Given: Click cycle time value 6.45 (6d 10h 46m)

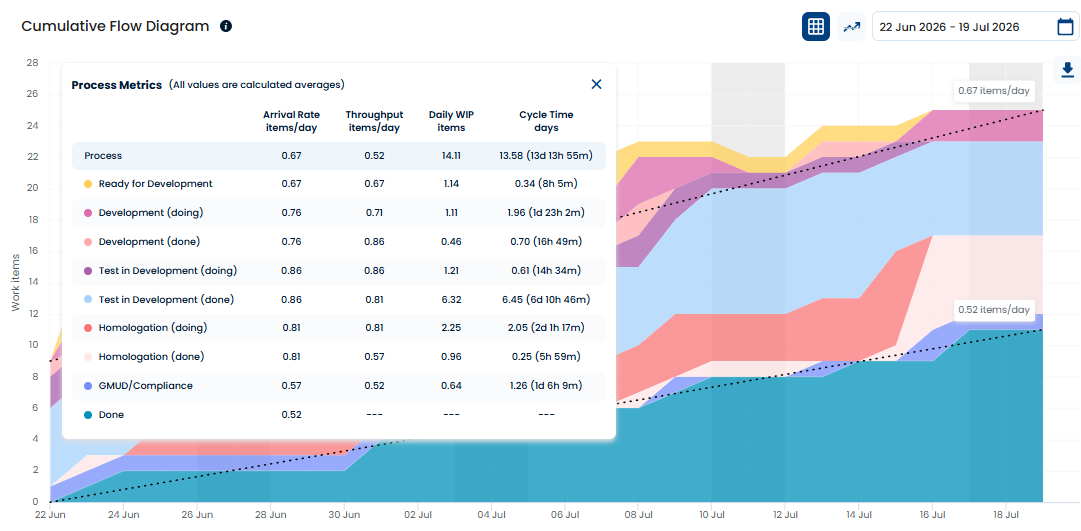Looking at the screenshot, I should point(546,300).
